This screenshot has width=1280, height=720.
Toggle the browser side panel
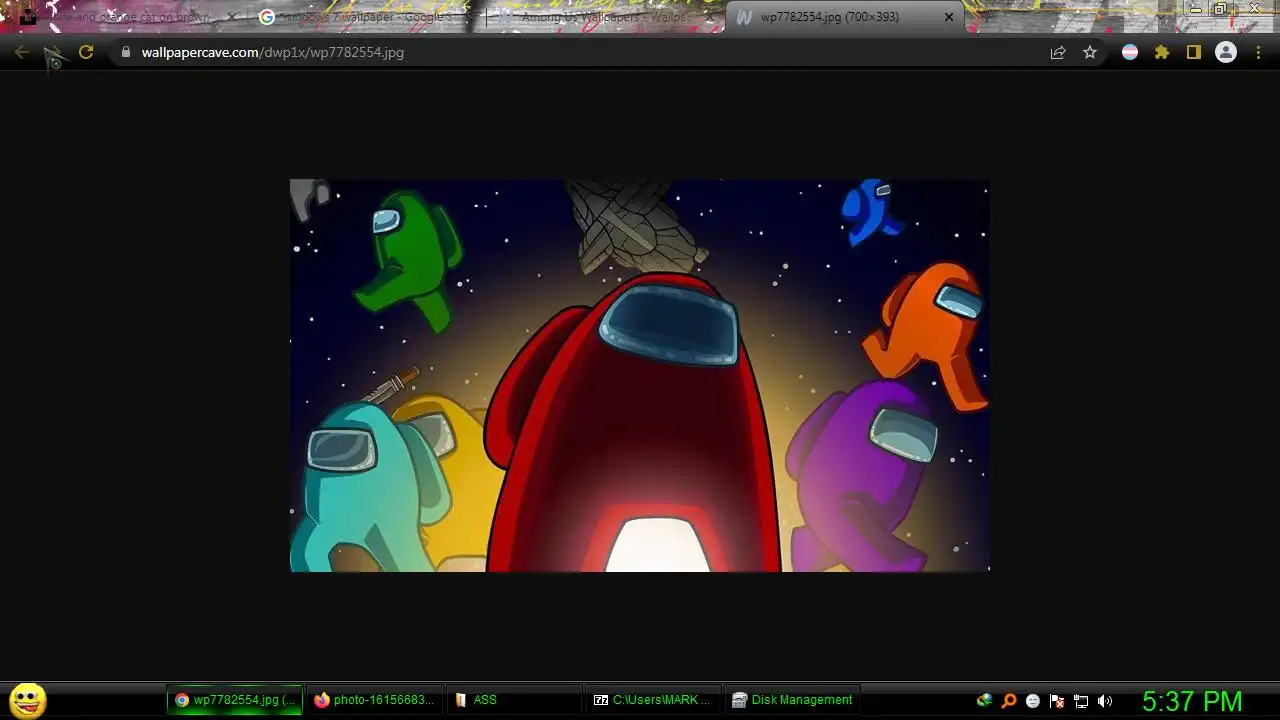click(1194, 52)
